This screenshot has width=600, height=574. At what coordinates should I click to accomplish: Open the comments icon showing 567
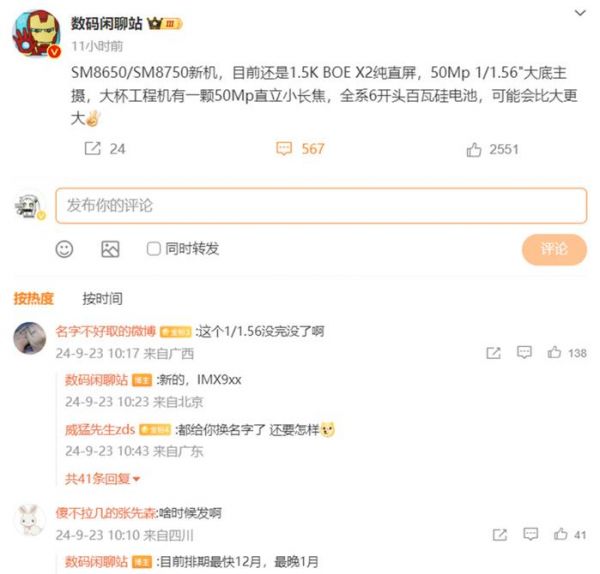[x=284, y=148]
